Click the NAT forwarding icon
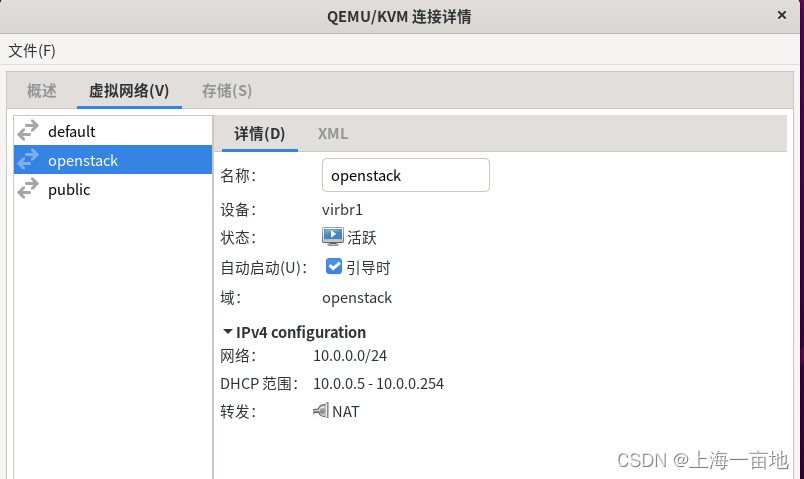 click(321, 411)
